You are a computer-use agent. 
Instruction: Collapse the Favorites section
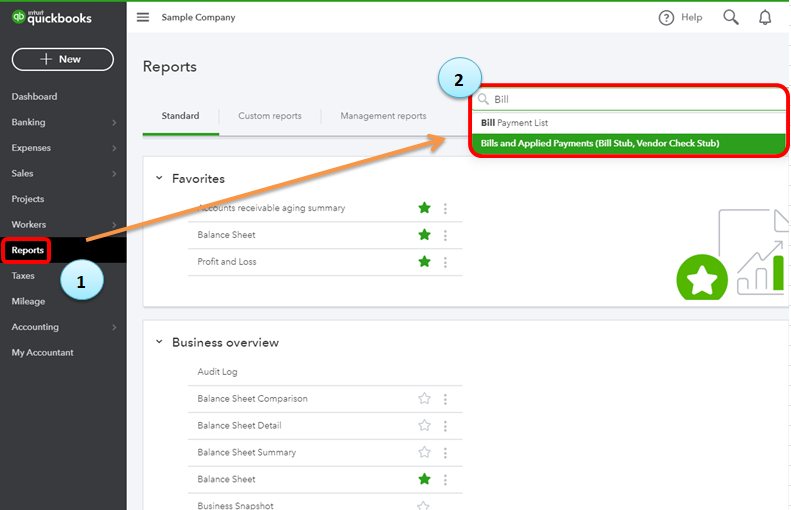pyautogui.click(x=158, y=179)
